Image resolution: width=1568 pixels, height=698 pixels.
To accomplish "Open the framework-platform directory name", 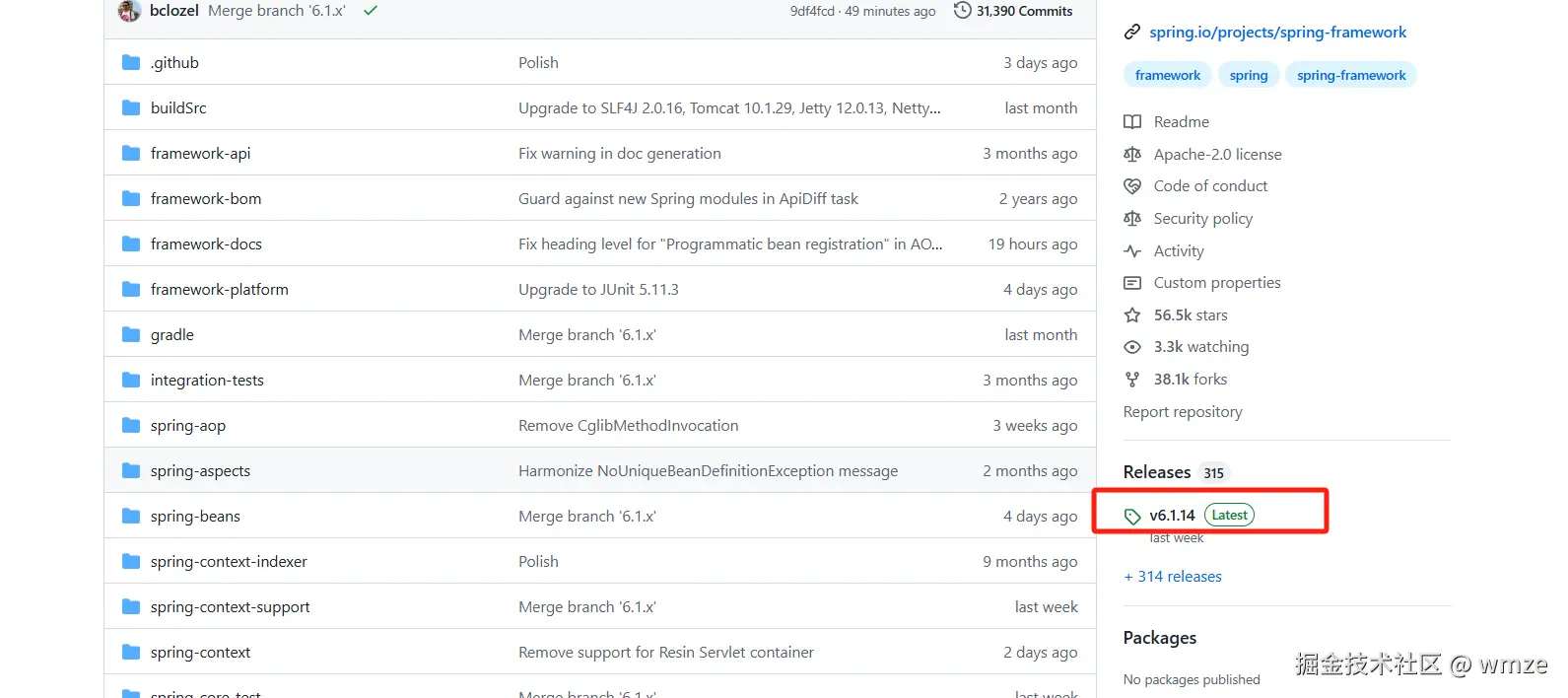I will pyautogui.click(x=220, y=289).
